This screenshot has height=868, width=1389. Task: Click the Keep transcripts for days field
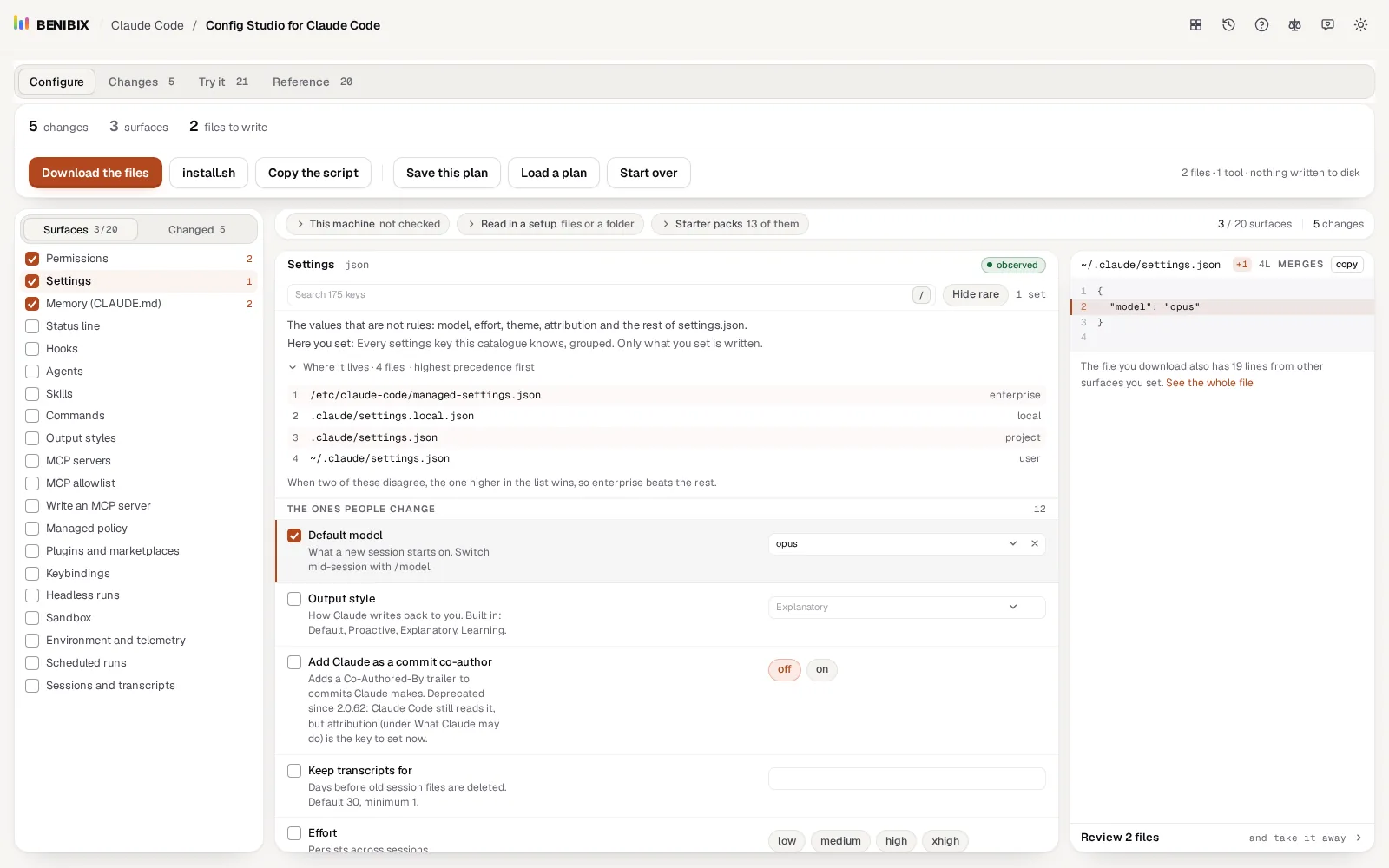coord(906,779)
